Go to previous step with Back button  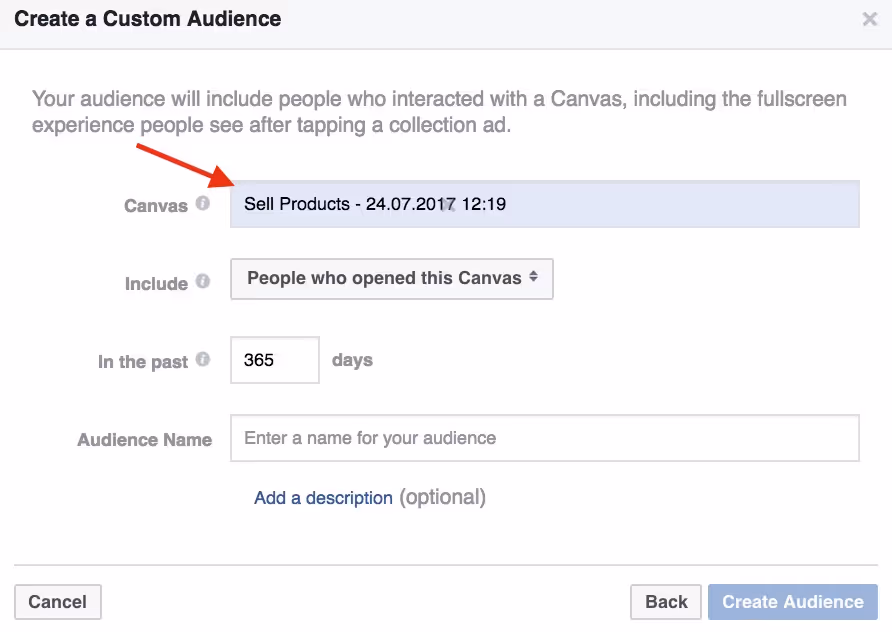(666, 602)
